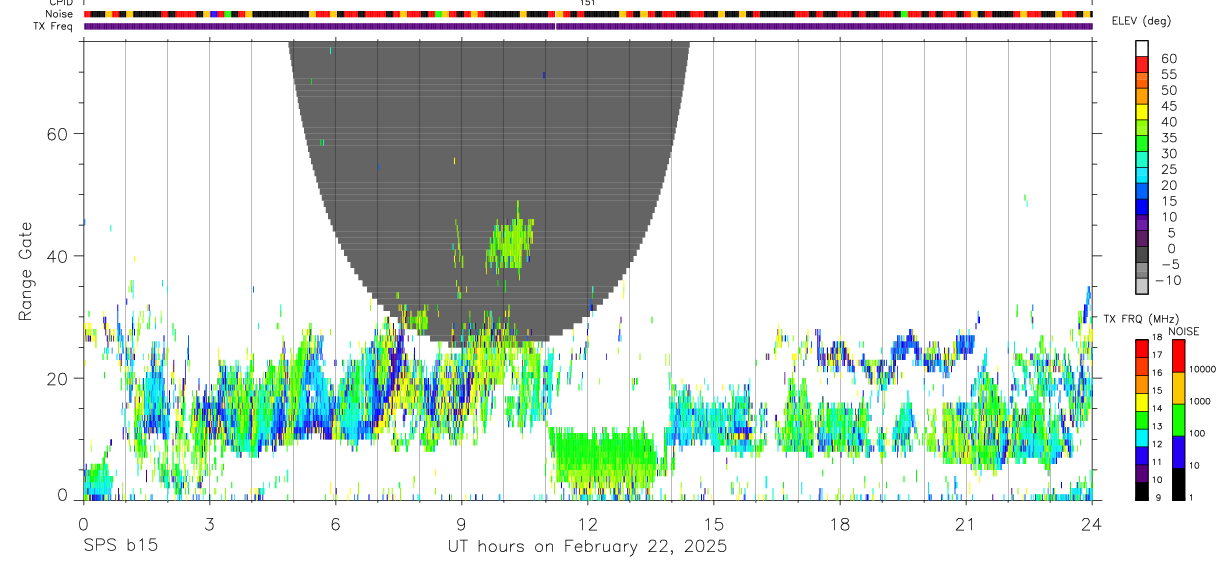Pick the white top segment of ELEV bar

[x=1142, y=48]
